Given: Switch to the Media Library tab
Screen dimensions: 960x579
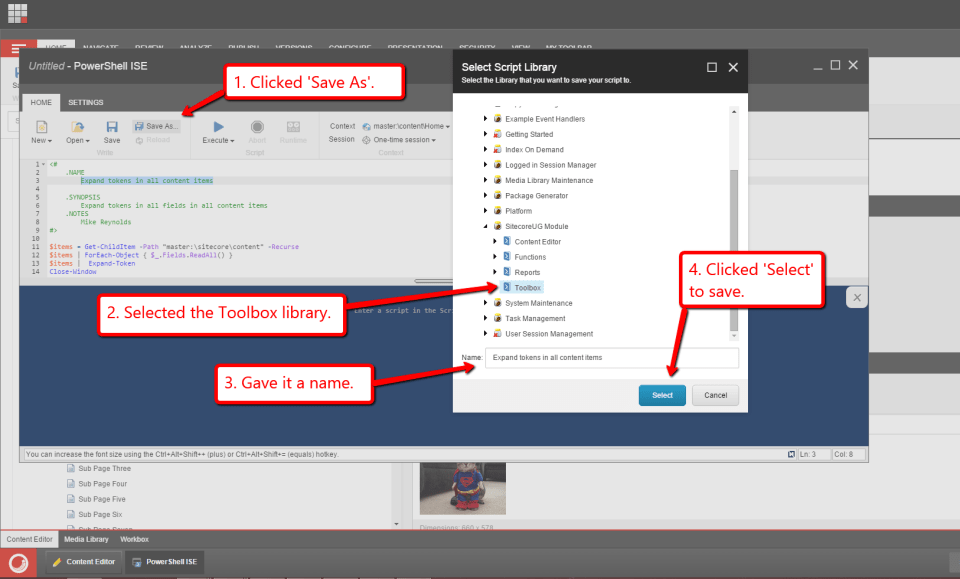Looking at the screenshot, I should pyautogui.click(x=86, y=539).
